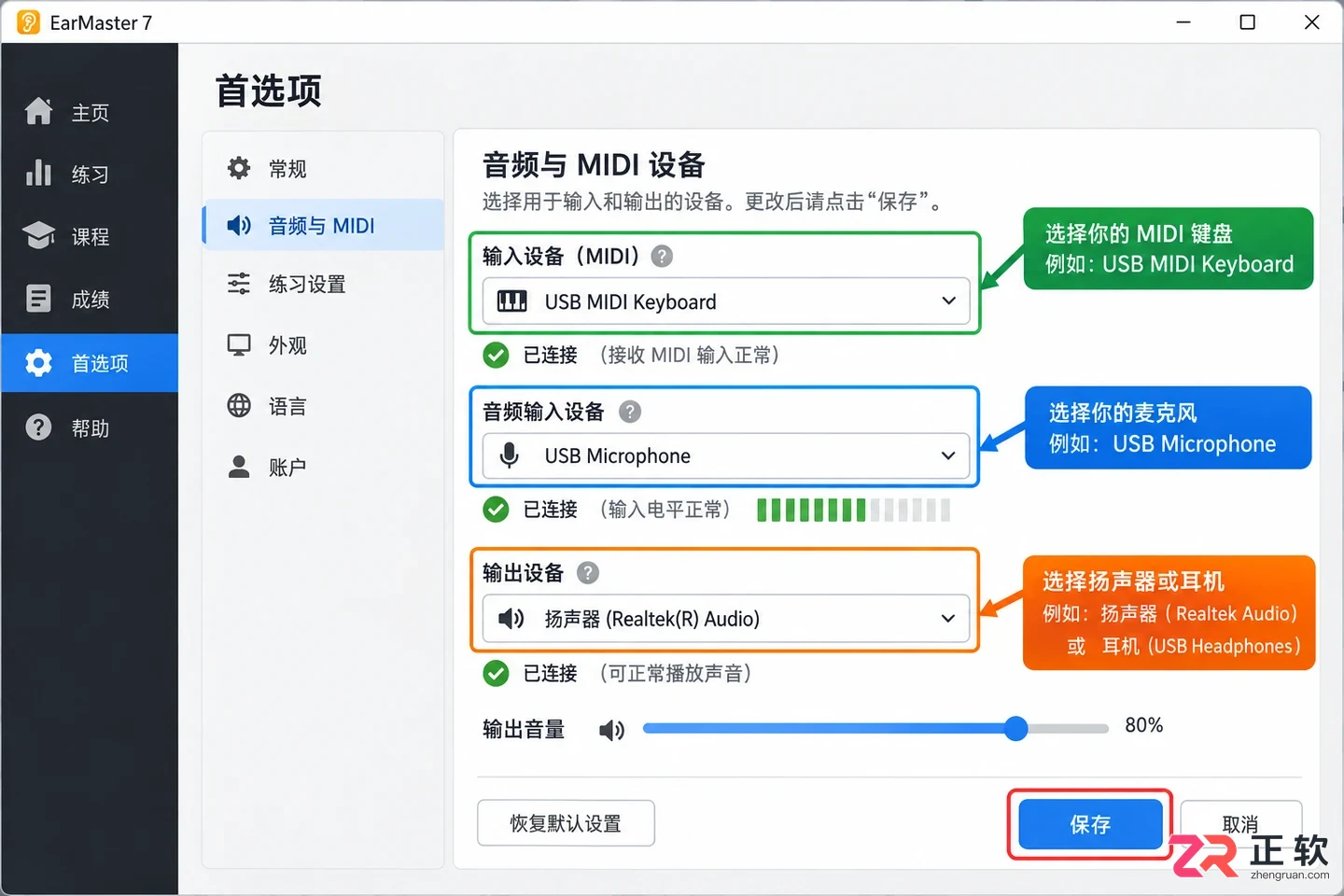The height and width of the screenshot is (896, 1344).
Task: Open the USB MIDI Keyboard dropdown
Action: tap(726, 301)
